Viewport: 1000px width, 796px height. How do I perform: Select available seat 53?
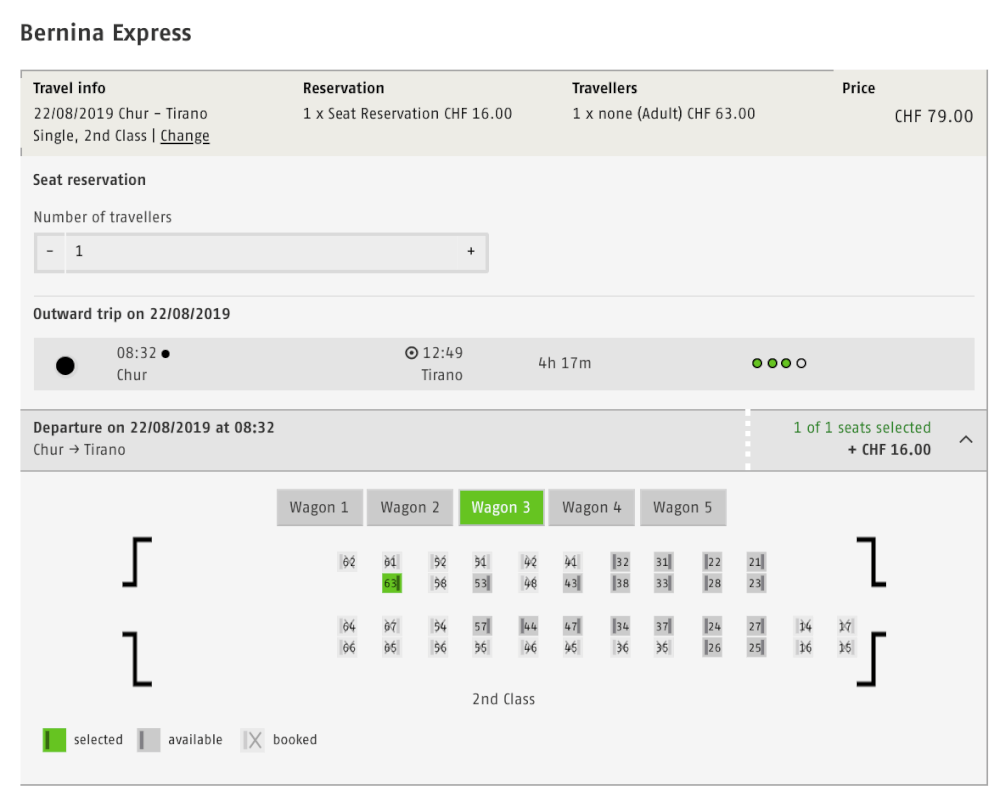tap(482, 583)
